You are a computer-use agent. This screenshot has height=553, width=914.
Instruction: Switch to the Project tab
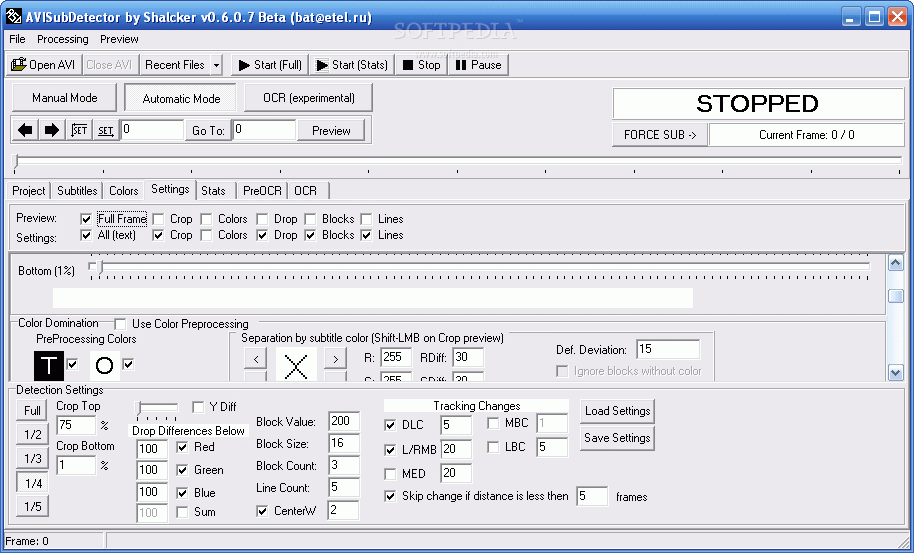(29, 191)
